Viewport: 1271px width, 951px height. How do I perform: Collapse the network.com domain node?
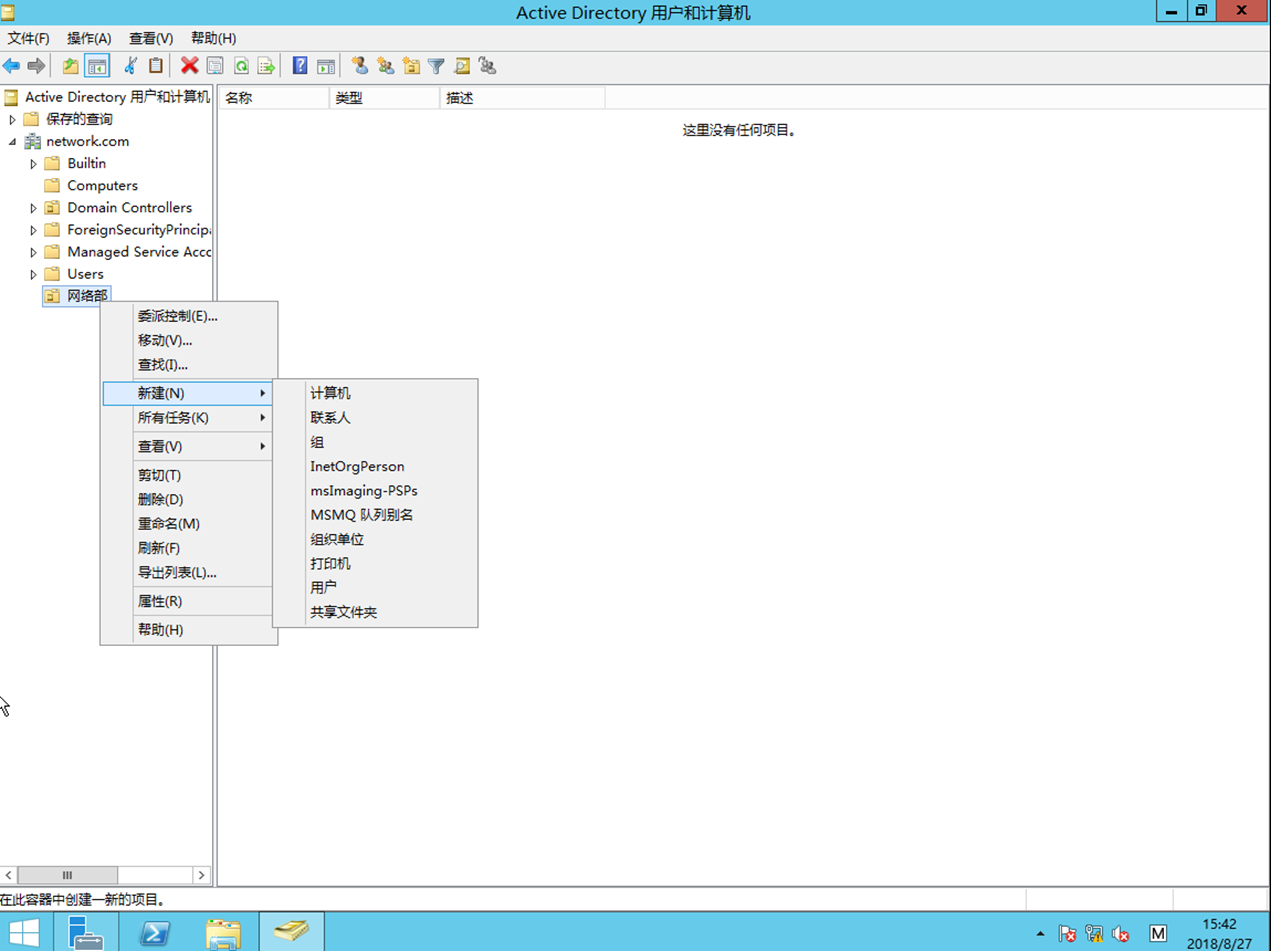point(12,142)
